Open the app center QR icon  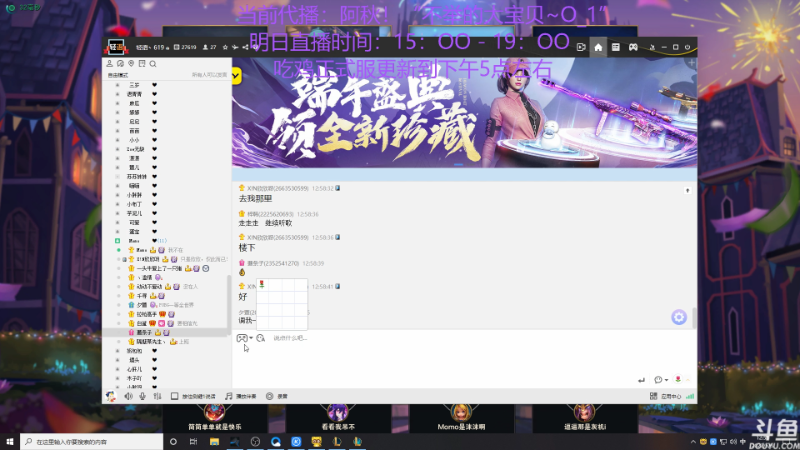[x=653, y=396]
